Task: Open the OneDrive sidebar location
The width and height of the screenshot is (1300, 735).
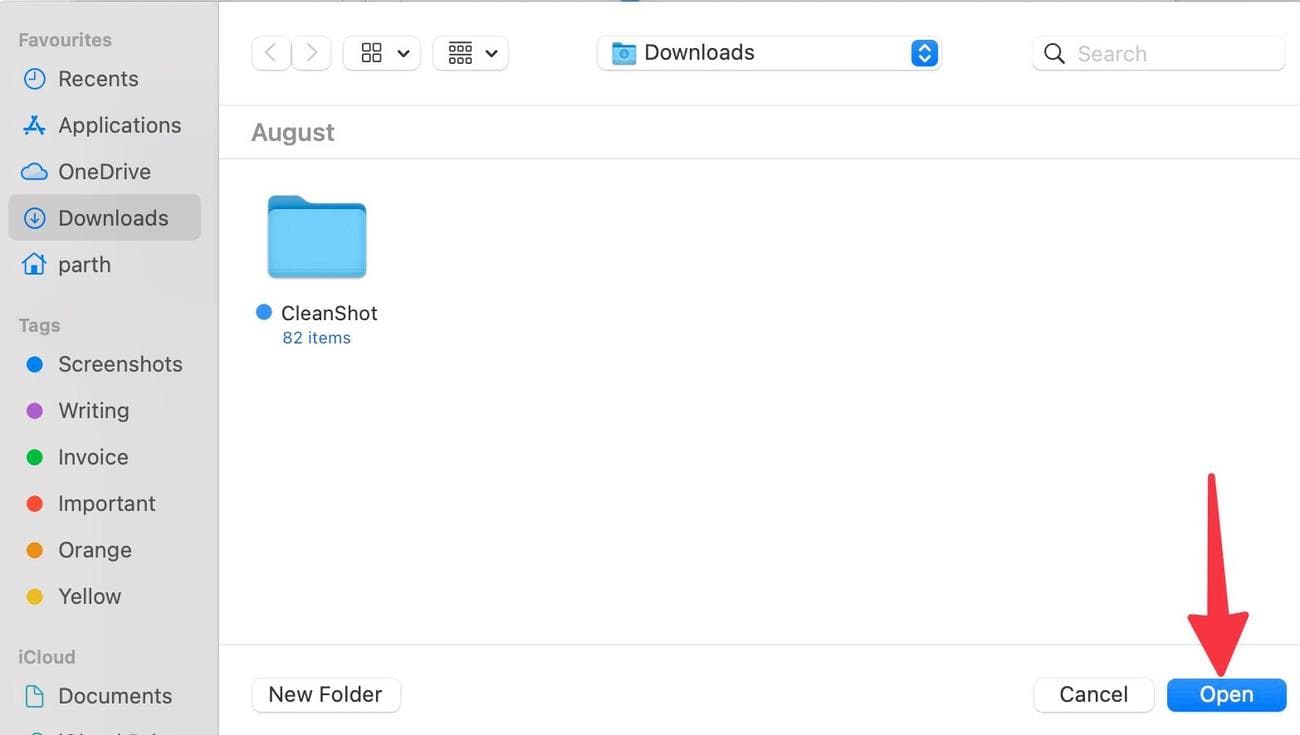Action: 105,171
